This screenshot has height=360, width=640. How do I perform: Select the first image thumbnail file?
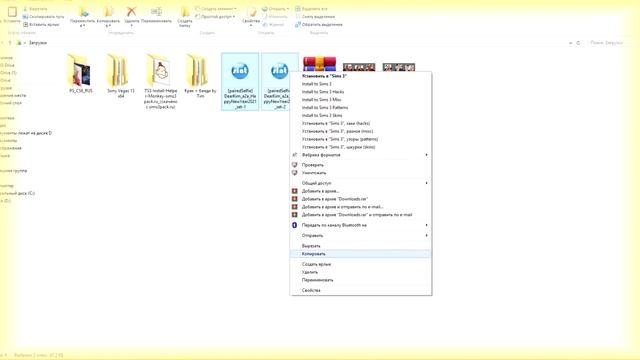[x=359, y=67]
